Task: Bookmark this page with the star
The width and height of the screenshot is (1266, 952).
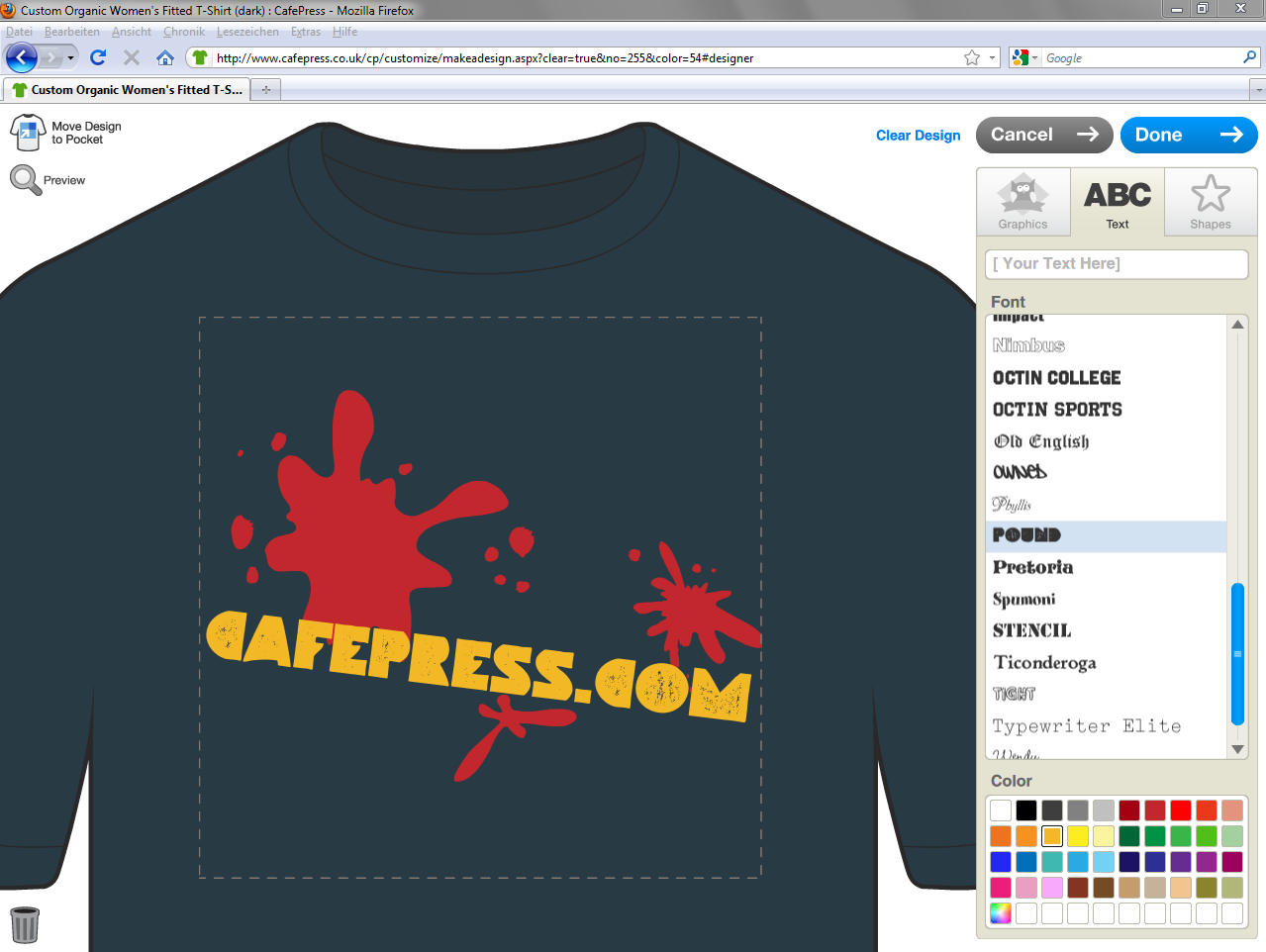Action: (972, 57)
